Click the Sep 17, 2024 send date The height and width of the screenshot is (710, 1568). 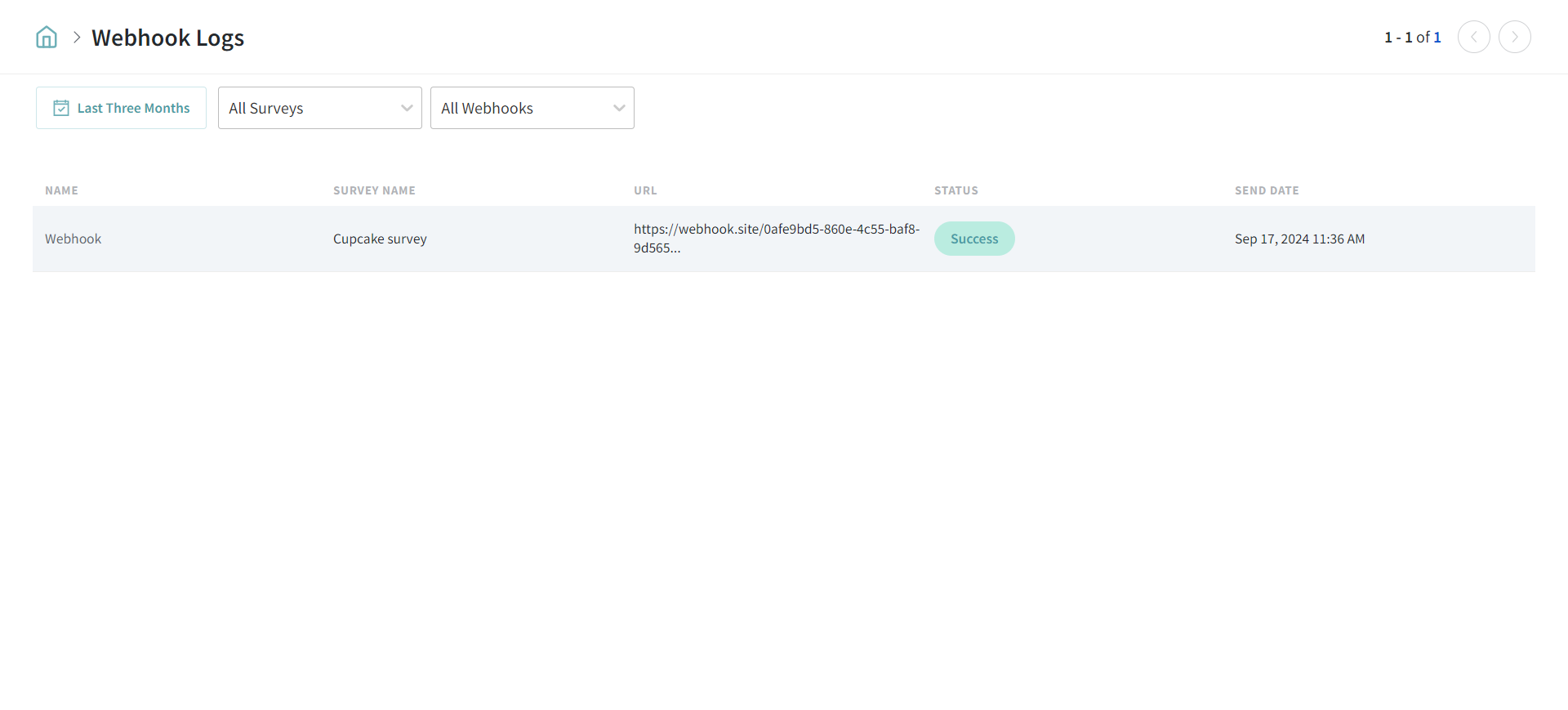click(x=1299, y=239)
